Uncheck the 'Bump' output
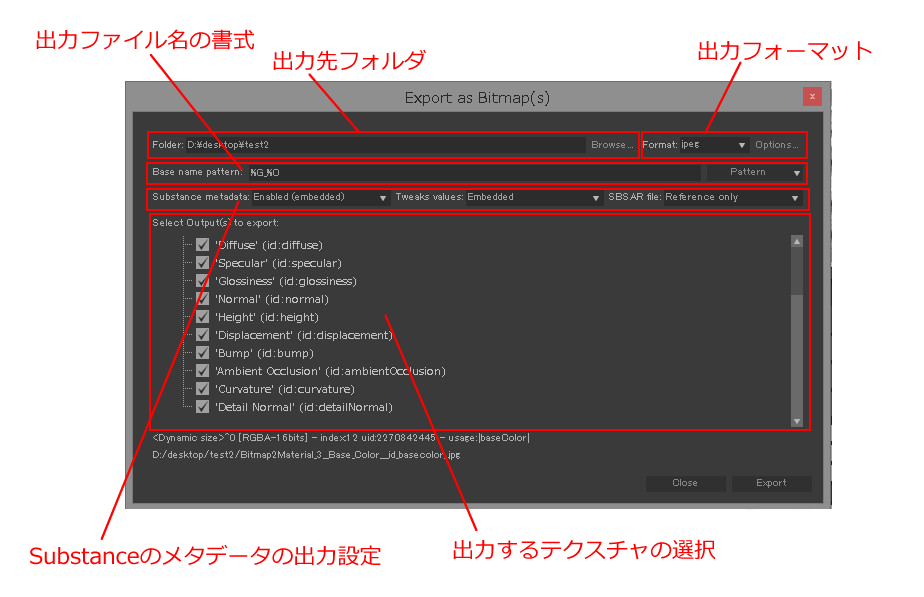Viewport: 924px width, 597px height. point(203,353)
